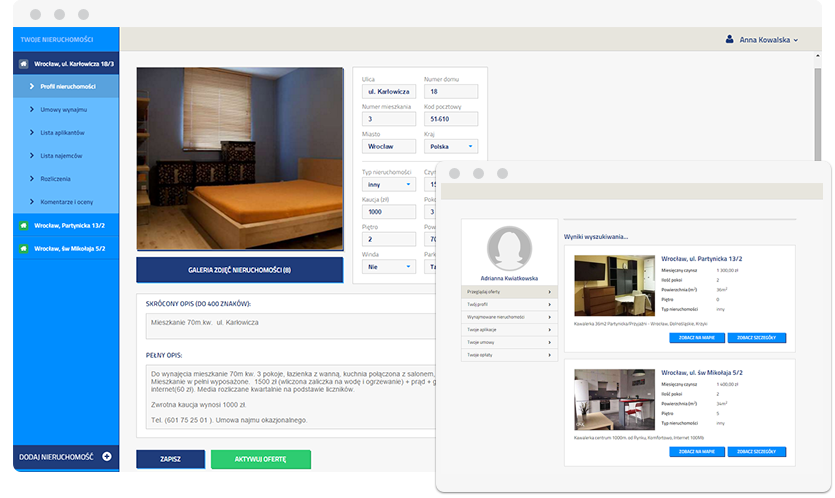This screenshot has height=498, width=835.
Task: Click the Zapisz button
Action: pyautogui.click(x=170, y=459)
